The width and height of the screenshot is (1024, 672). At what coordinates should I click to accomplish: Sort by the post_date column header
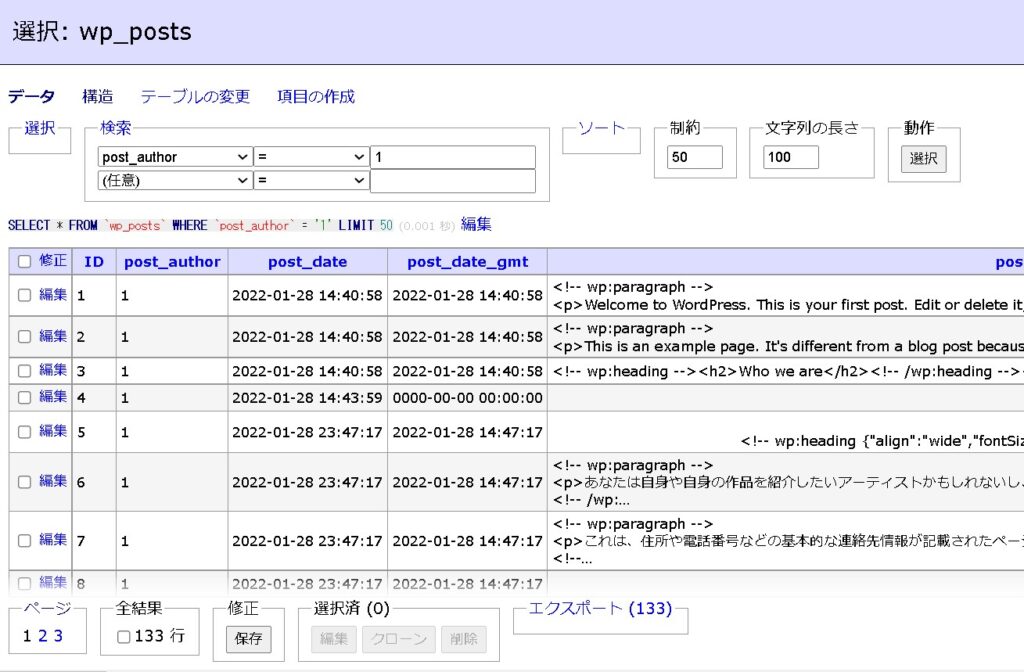(x=307, y=262)
